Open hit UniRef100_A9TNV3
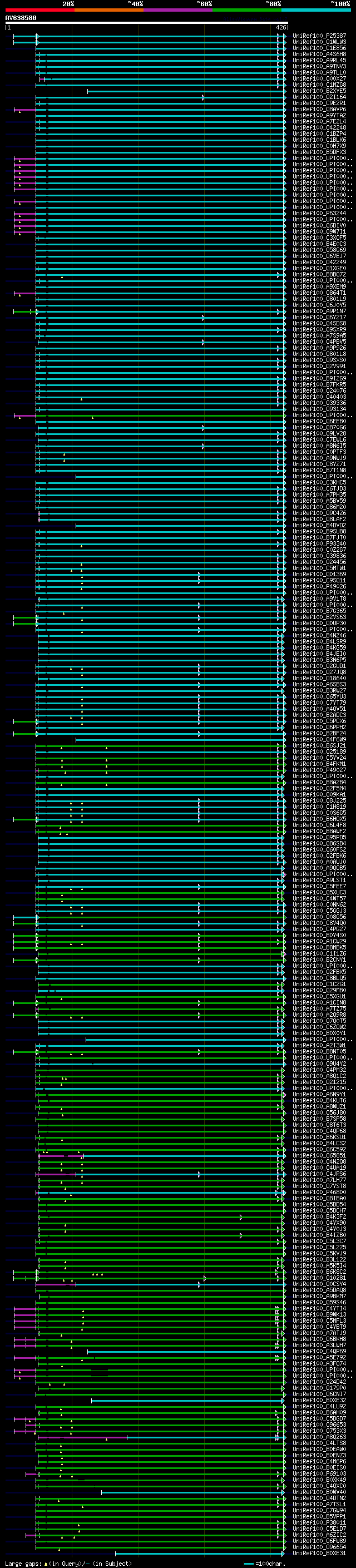The image size is (356, 1568). (x=319, y=66)
